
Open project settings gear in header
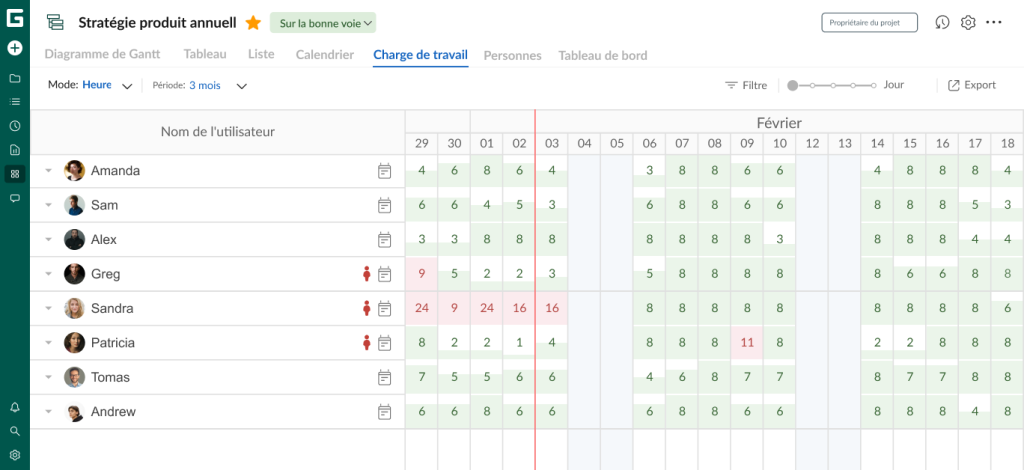click(x=968, y=22)
